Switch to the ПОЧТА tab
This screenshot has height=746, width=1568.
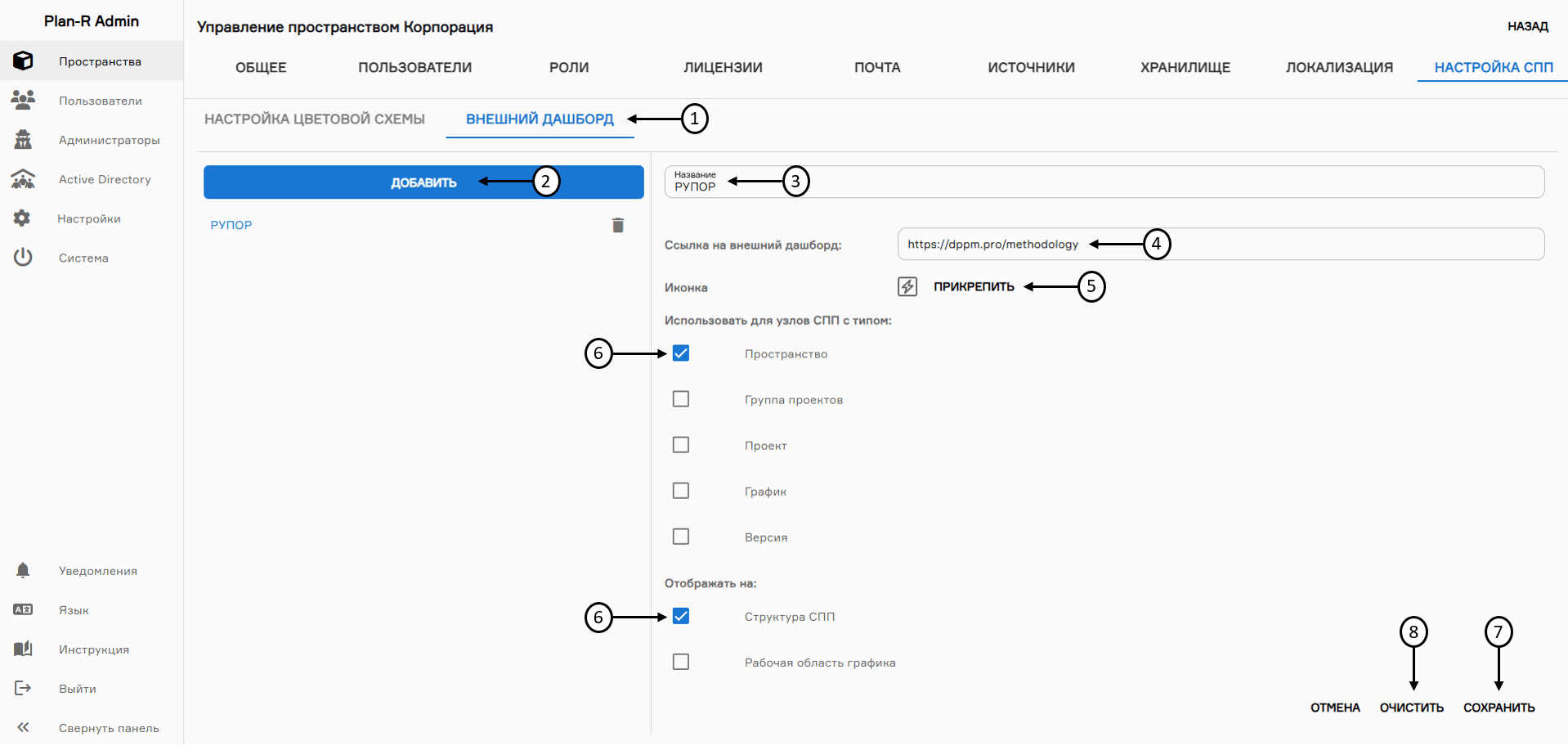[876, 67]
